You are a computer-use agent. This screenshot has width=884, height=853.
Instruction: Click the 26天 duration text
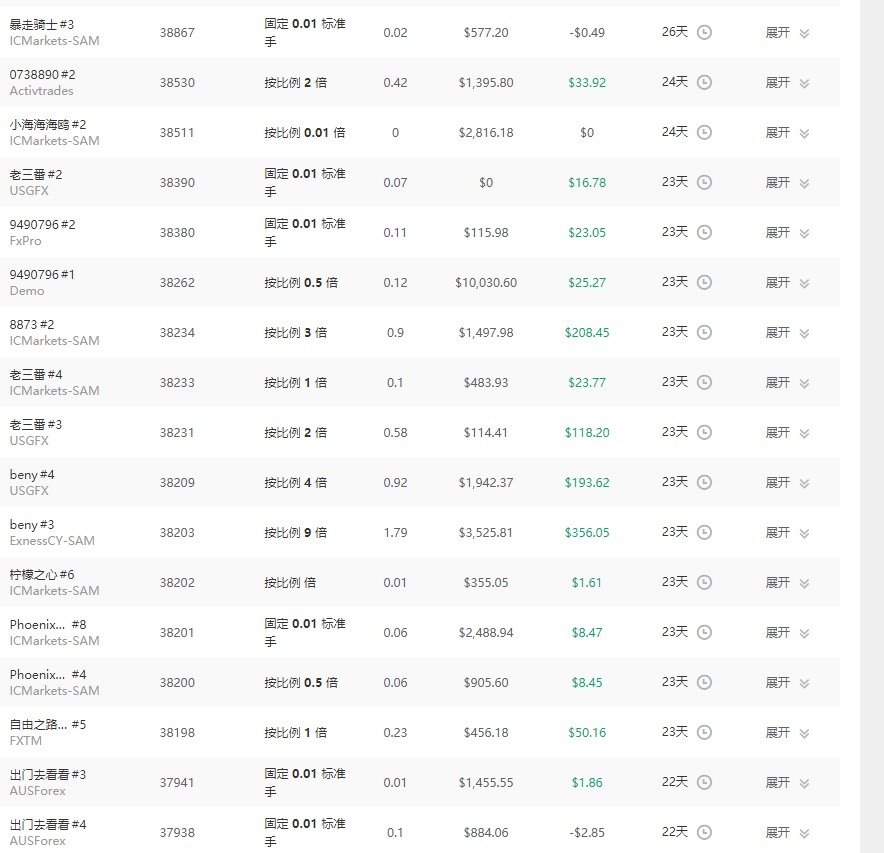click(x=675, y=32)
